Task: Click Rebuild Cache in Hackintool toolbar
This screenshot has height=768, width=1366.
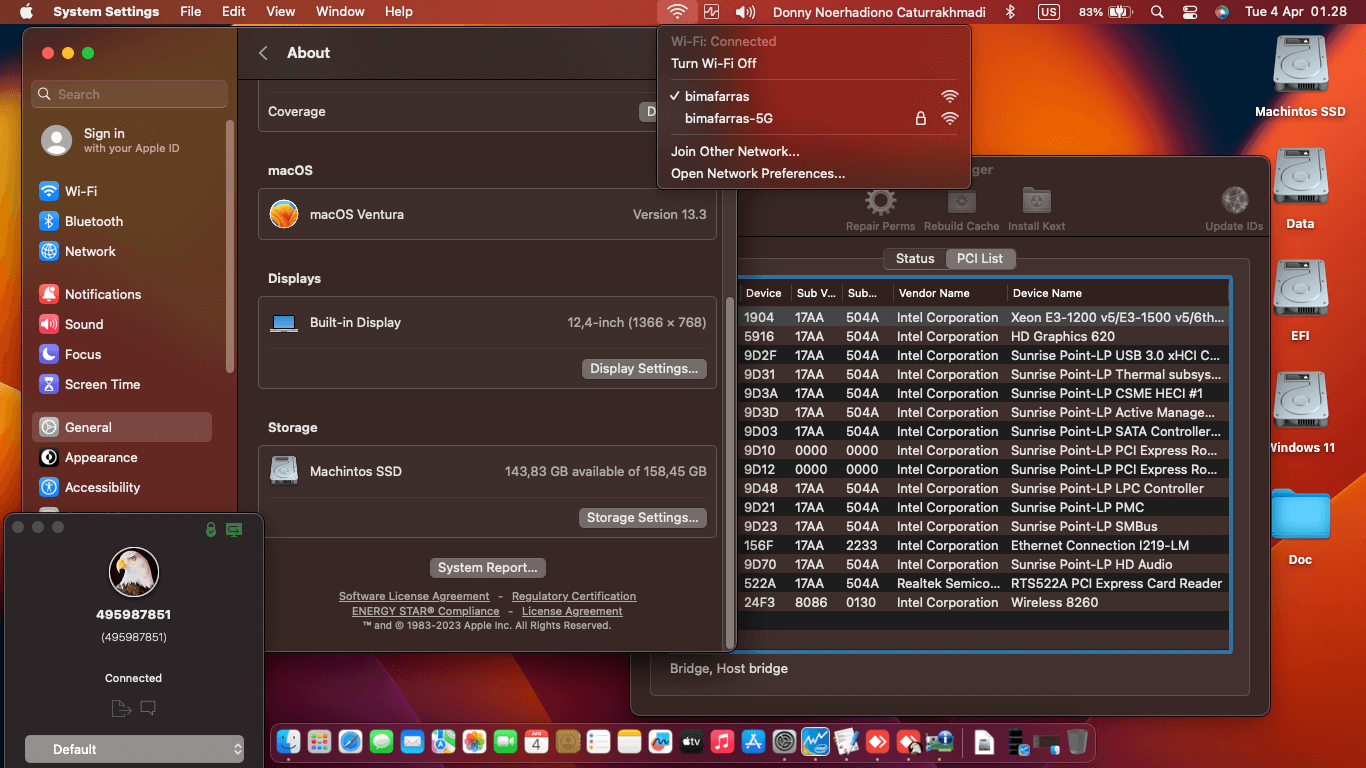Action: tap(961, 209)
